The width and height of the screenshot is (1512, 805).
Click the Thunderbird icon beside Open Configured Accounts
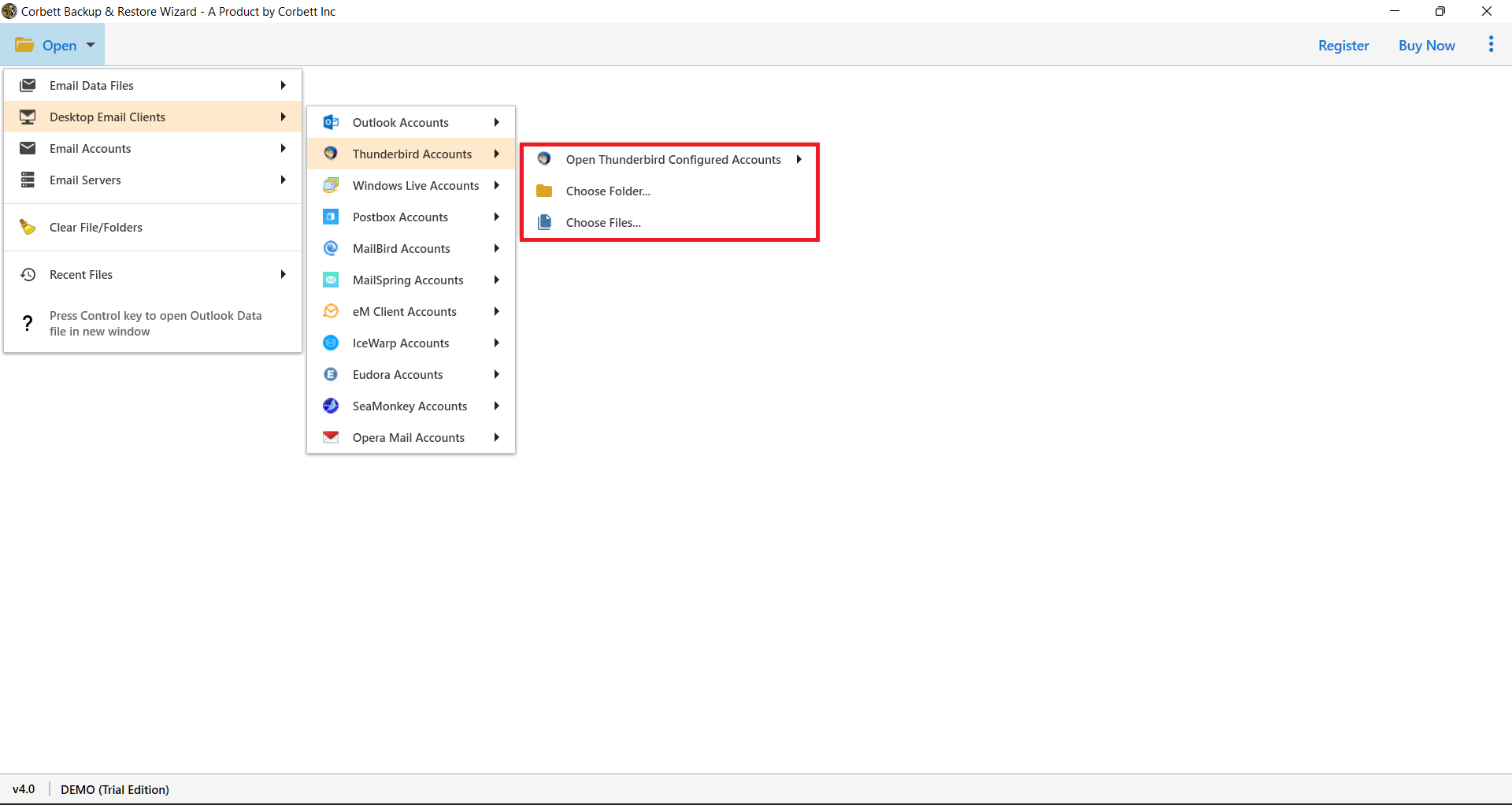click(x=544, y=159)
